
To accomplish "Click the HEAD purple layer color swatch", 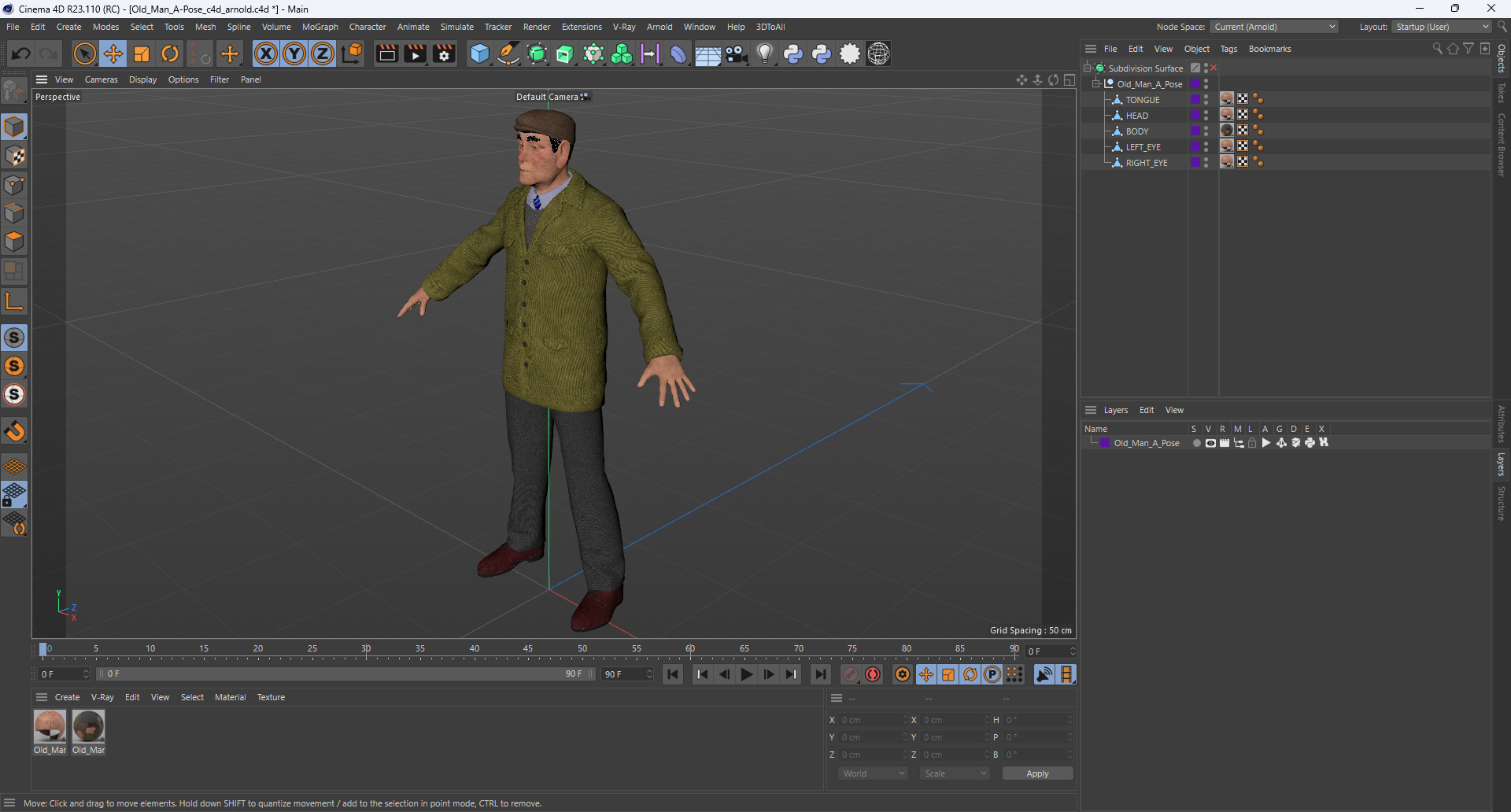I will pos(1195,115).
